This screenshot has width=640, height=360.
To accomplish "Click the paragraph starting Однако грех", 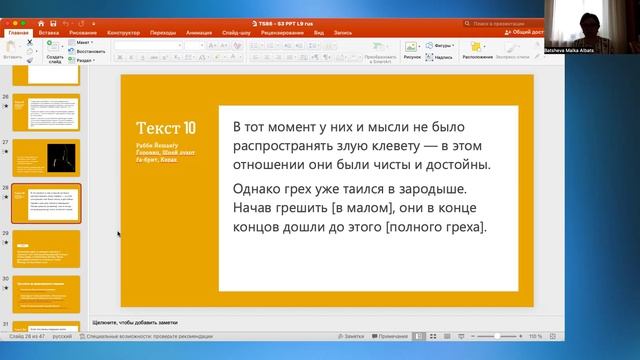I will (x=360, y=208).
